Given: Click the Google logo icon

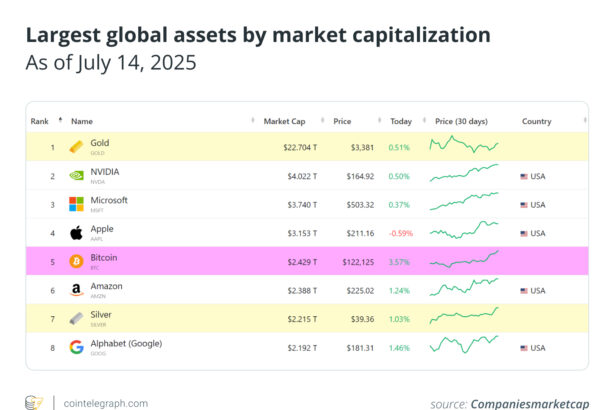Looking at the screenshot, I should click(76, 347).
